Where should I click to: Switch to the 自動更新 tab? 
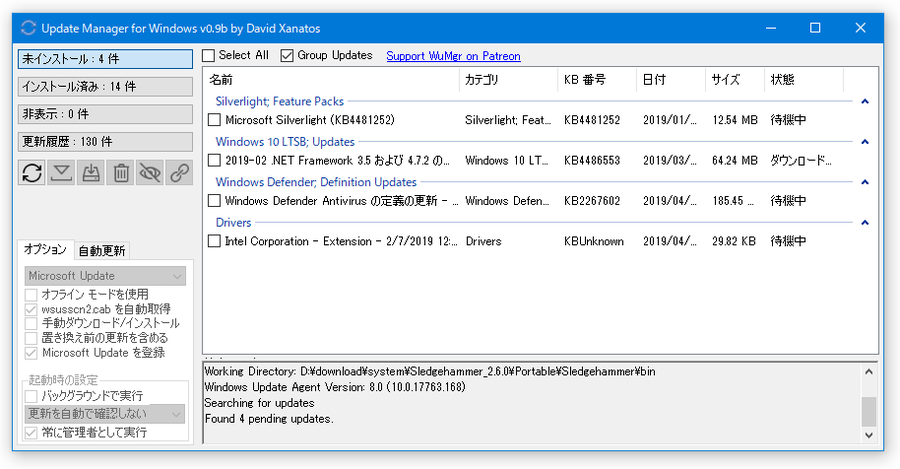pyautogui.click(x=102, y=251)
